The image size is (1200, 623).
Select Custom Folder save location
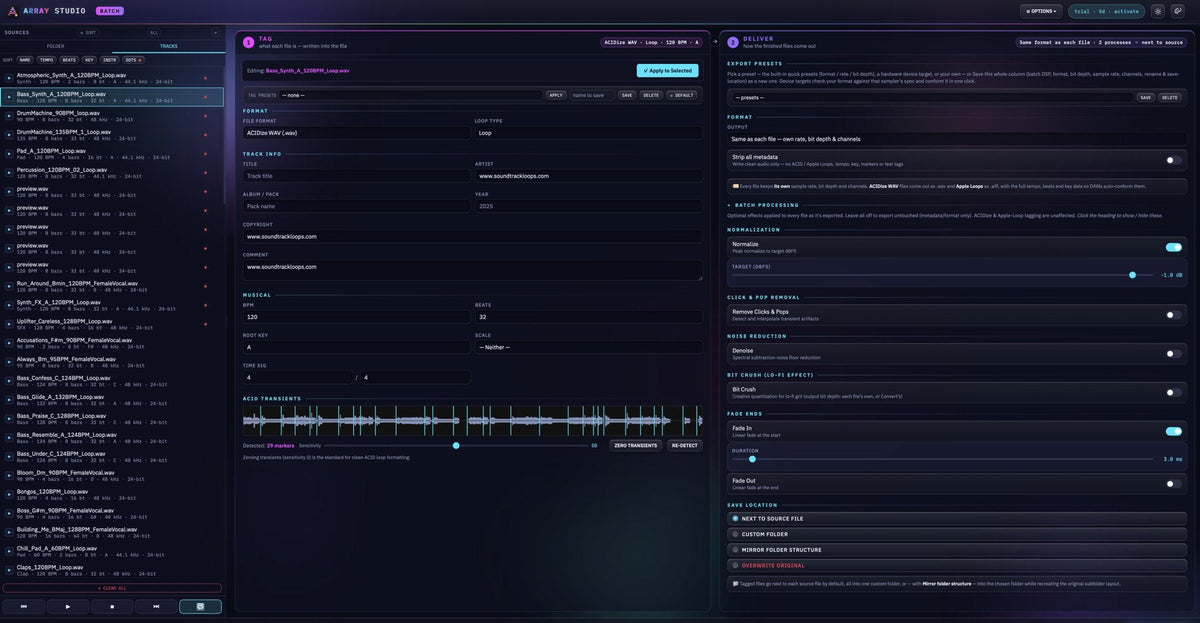(x=957, y=534)
